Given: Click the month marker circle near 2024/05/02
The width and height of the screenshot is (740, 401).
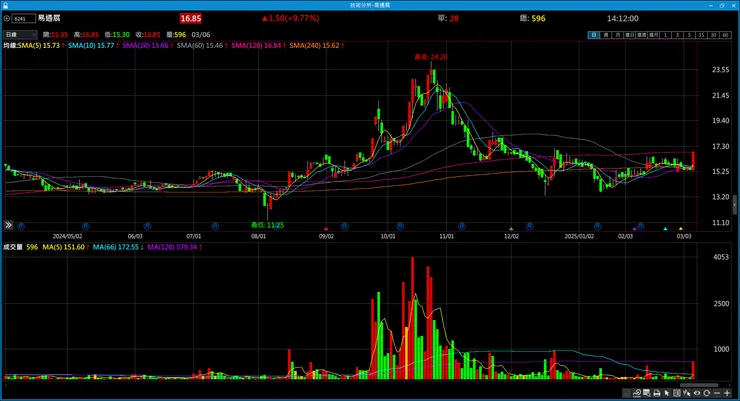Looking at the screenshot, I should coord(85,226).
